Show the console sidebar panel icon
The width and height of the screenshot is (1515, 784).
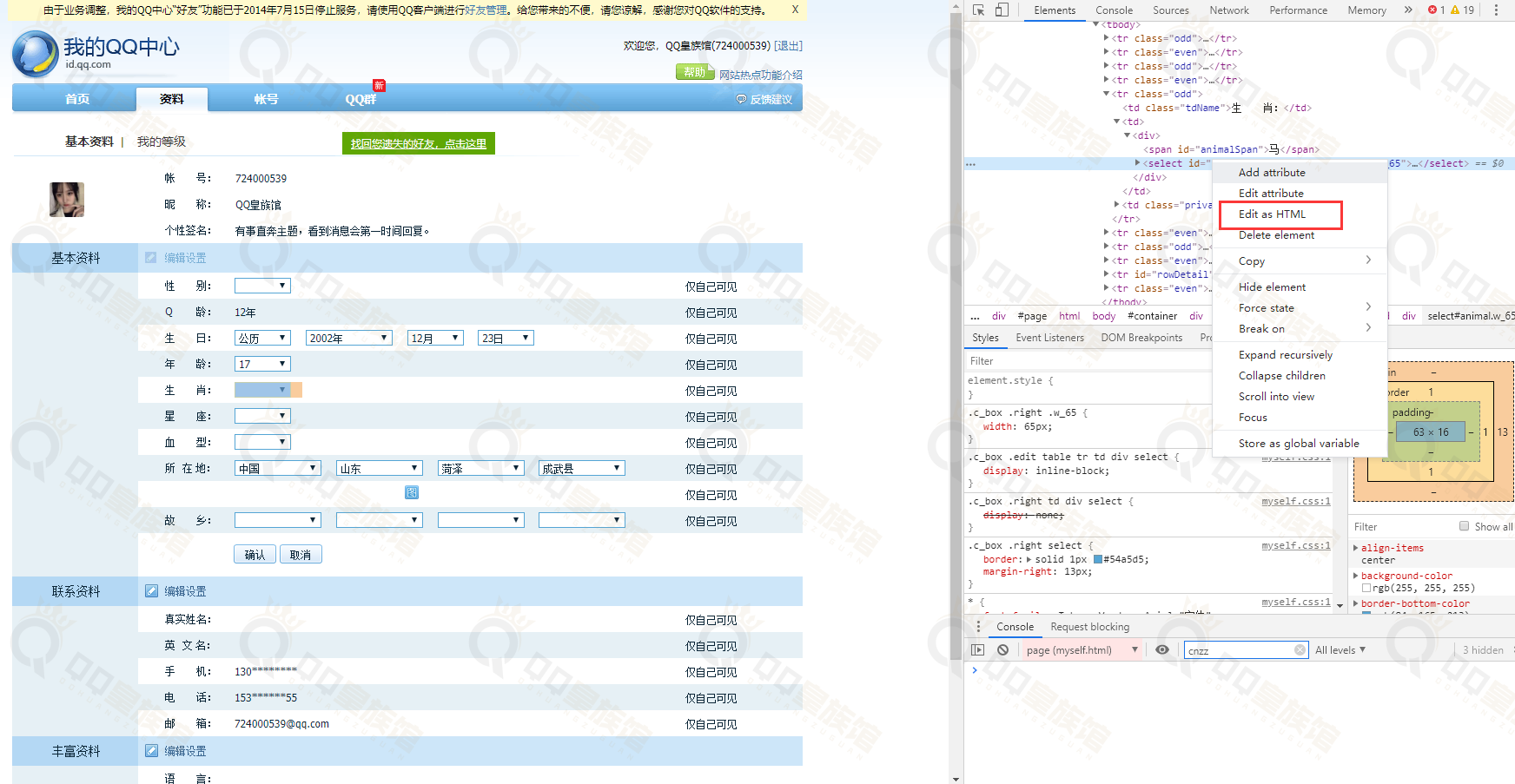click(x=978, y=650)
